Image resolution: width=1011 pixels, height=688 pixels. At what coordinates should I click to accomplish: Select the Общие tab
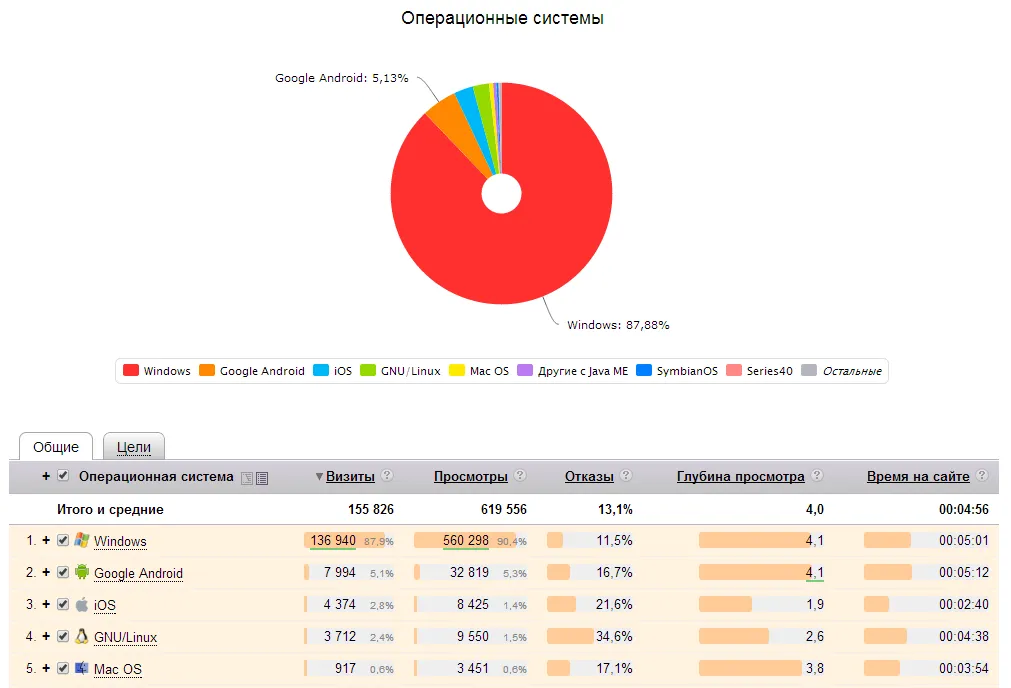click(56, 447)
